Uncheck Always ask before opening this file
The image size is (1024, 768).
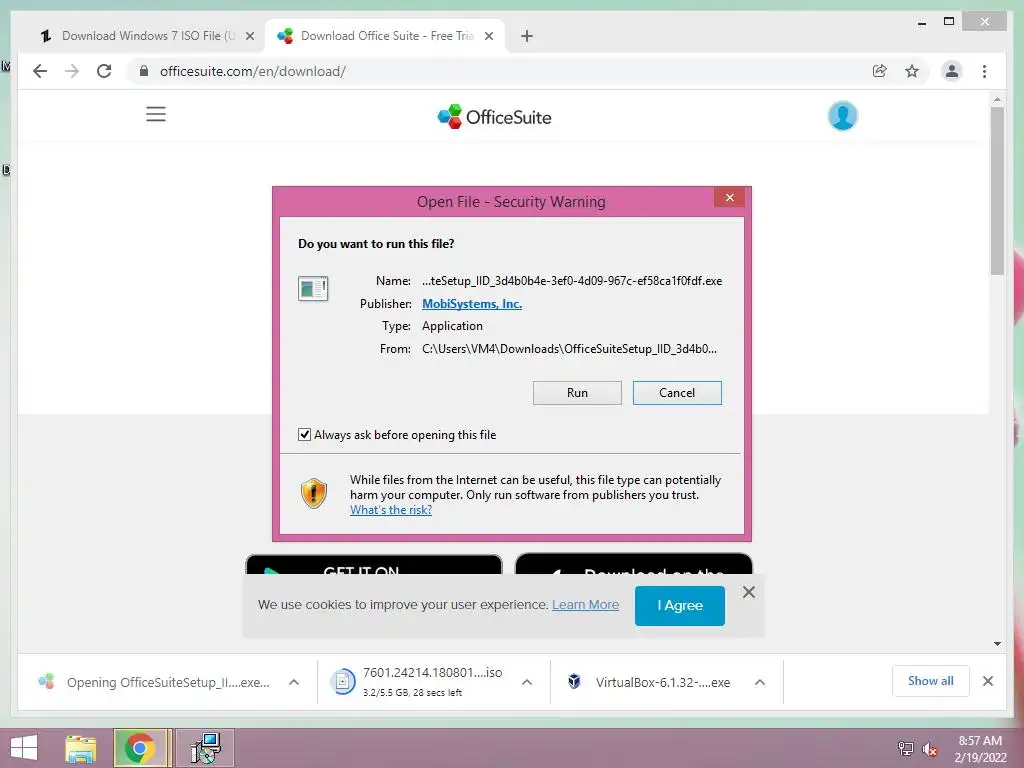(304, 434)
